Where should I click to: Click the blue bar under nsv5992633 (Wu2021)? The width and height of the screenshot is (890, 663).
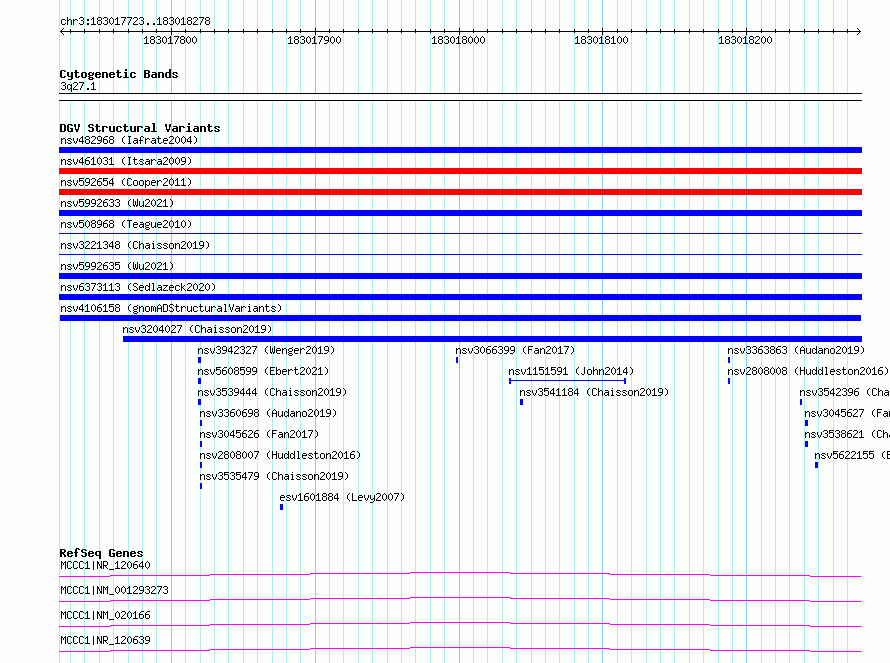click(x=460, y=213)
